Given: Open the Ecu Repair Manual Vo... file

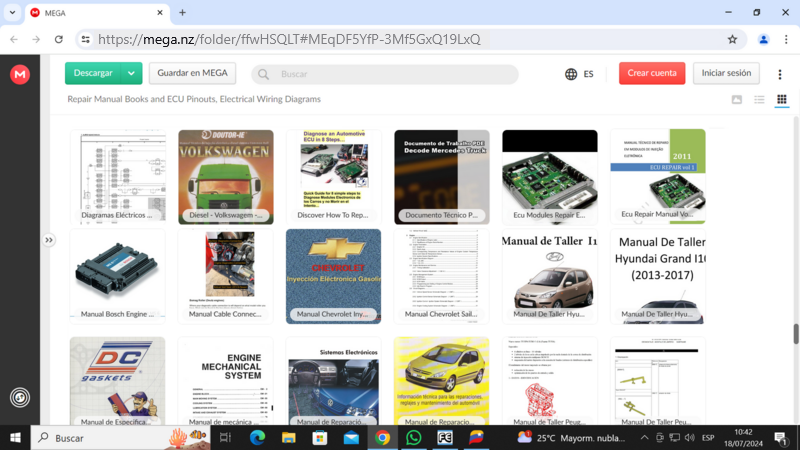Looking at the screenshot, I should (x=658, y=176).
